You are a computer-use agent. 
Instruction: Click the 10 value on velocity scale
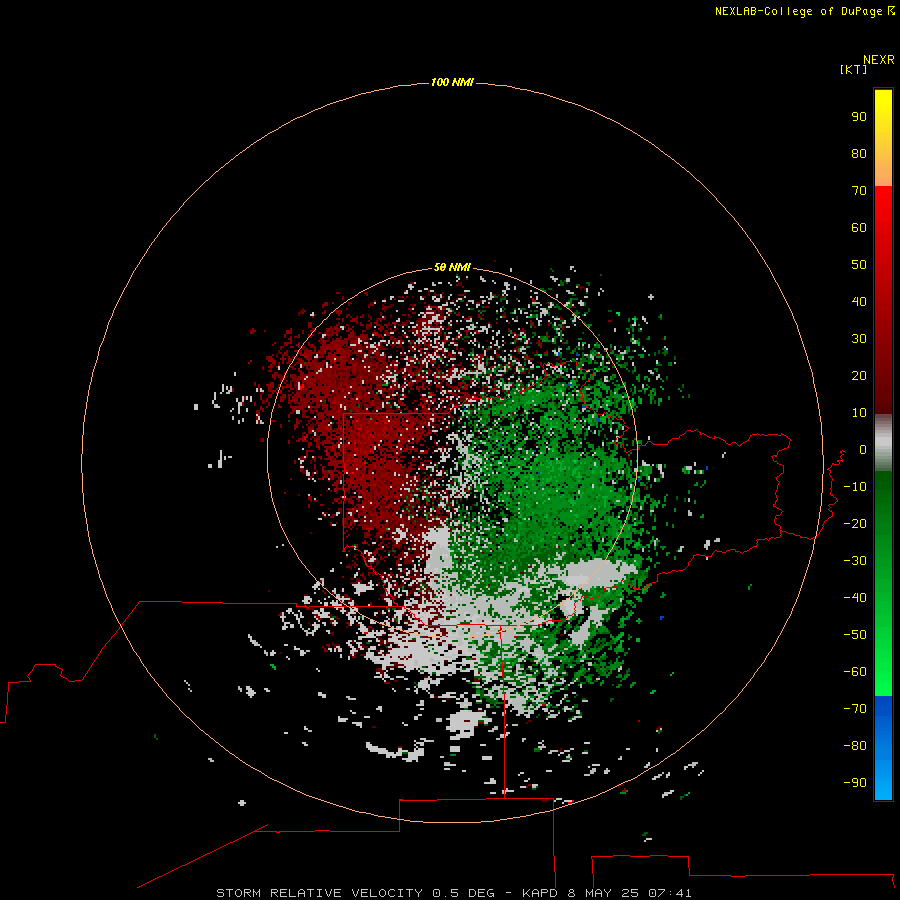pyautogui.click(x=859, y=413)
